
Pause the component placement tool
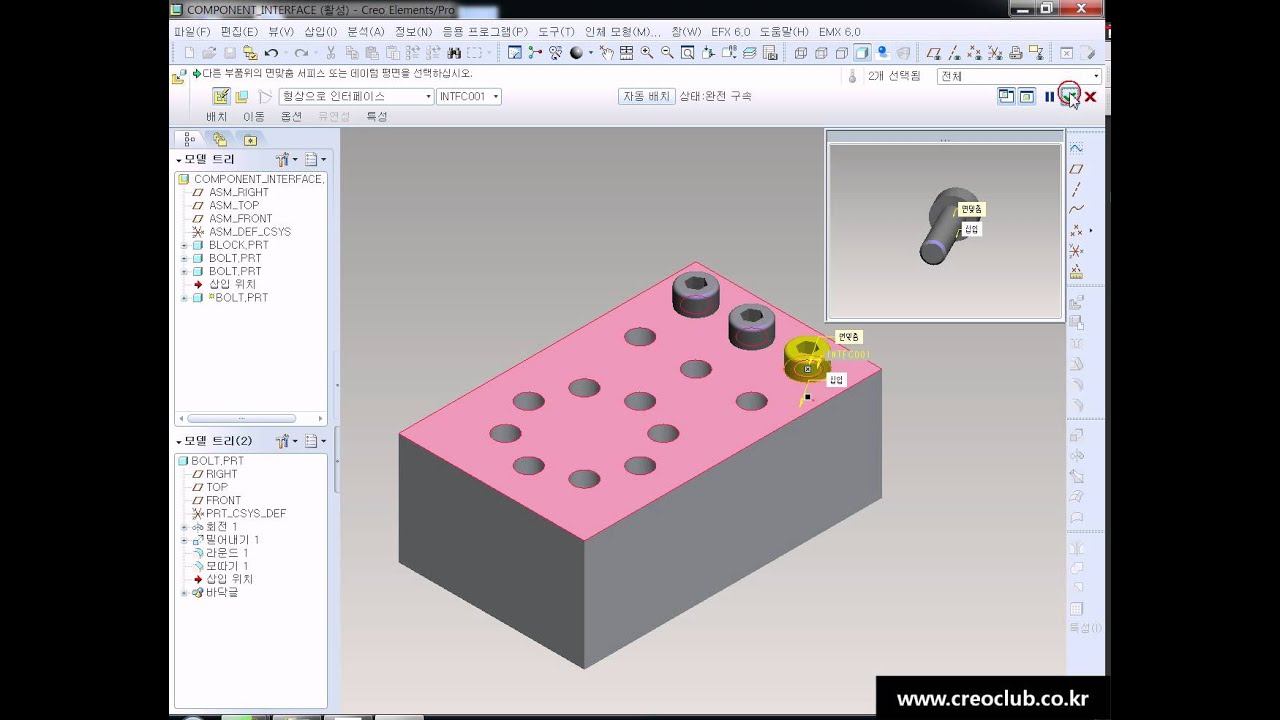coord(1049,97)
